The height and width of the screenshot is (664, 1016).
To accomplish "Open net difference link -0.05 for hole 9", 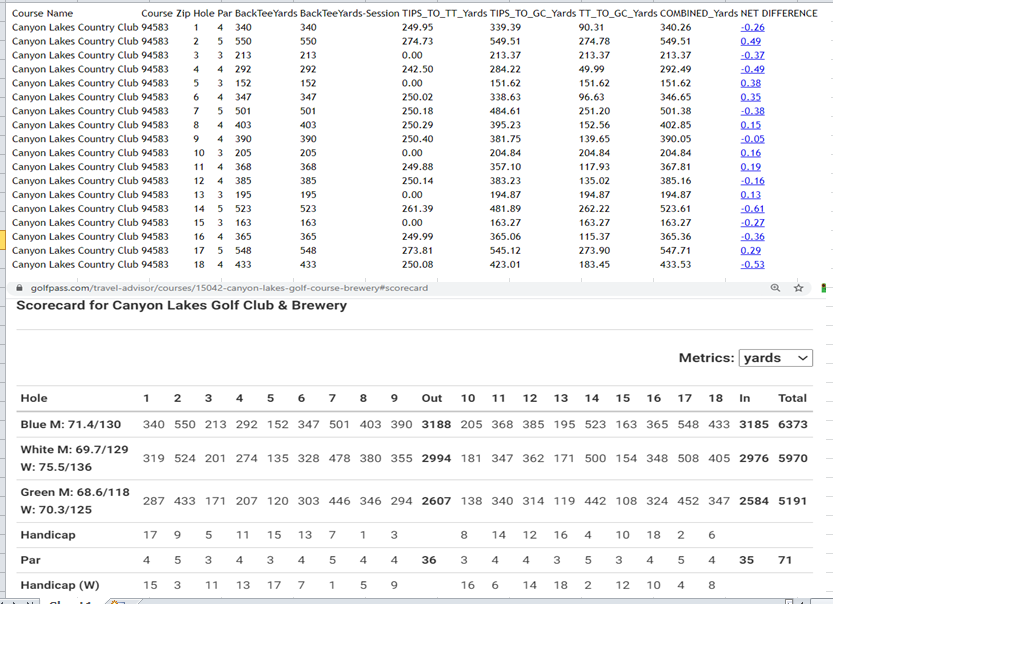I will tap(752, 139).
